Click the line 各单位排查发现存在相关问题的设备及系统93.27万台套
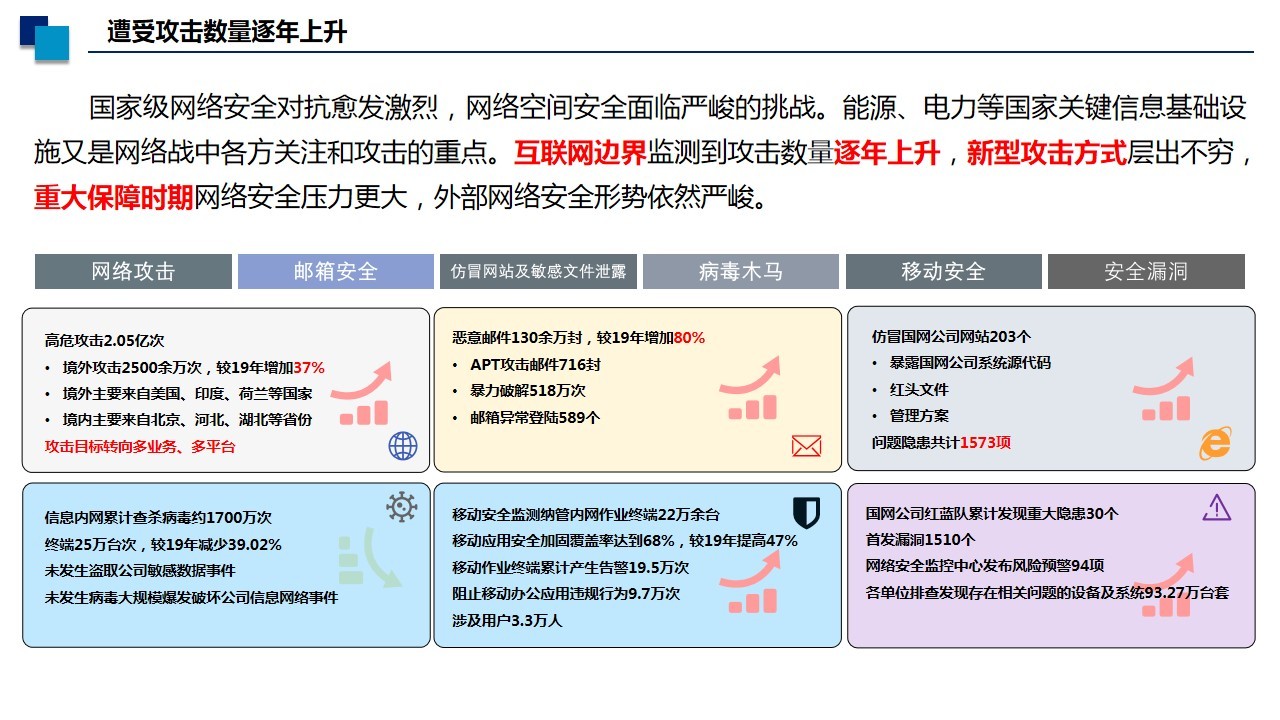Screen dimensions: 1280x720 (x=1047, y=592)
